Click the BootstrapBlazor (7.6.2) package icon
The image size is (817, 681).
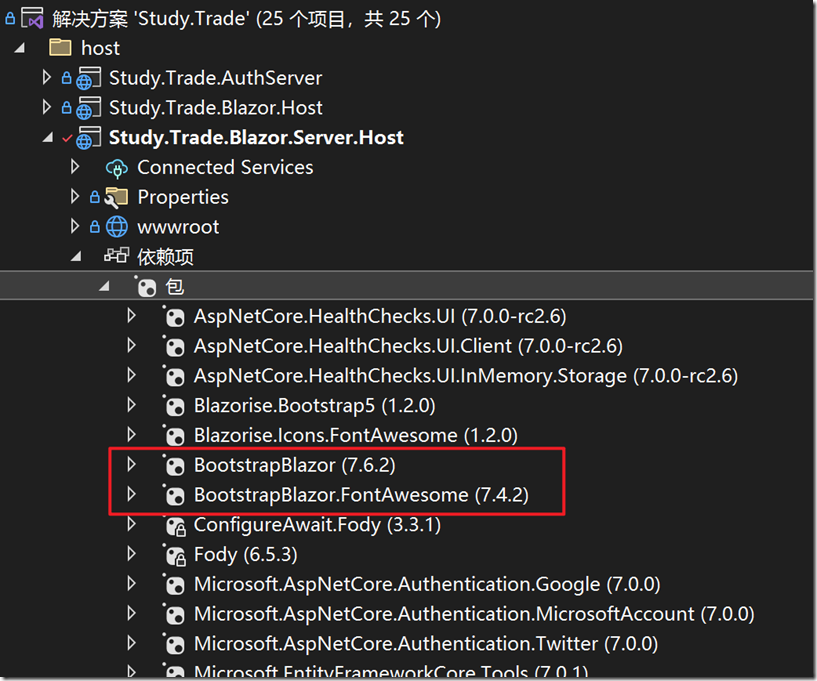[x=174, y=465]
